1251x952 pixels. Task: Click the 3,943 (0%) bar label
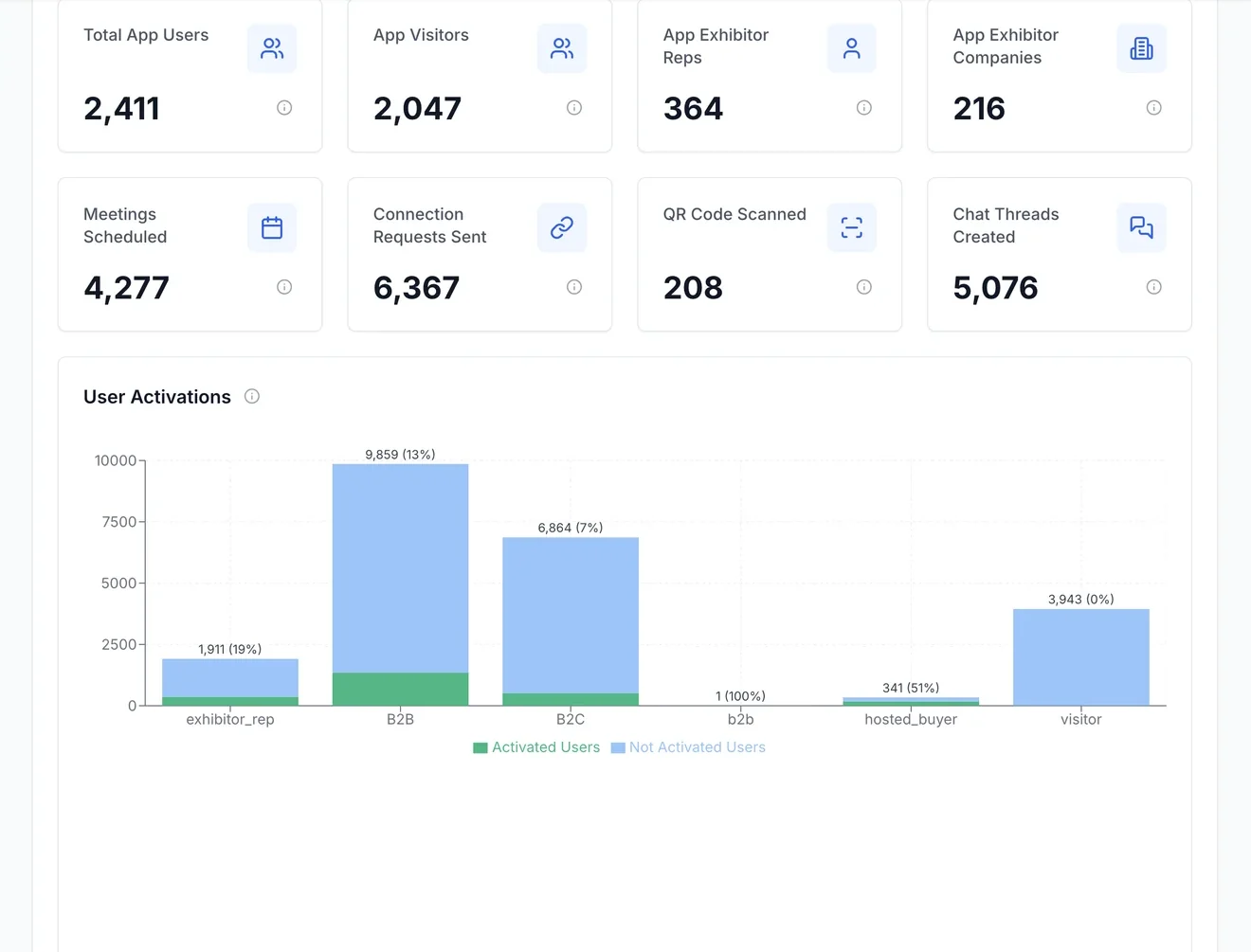click(1081, 600)
